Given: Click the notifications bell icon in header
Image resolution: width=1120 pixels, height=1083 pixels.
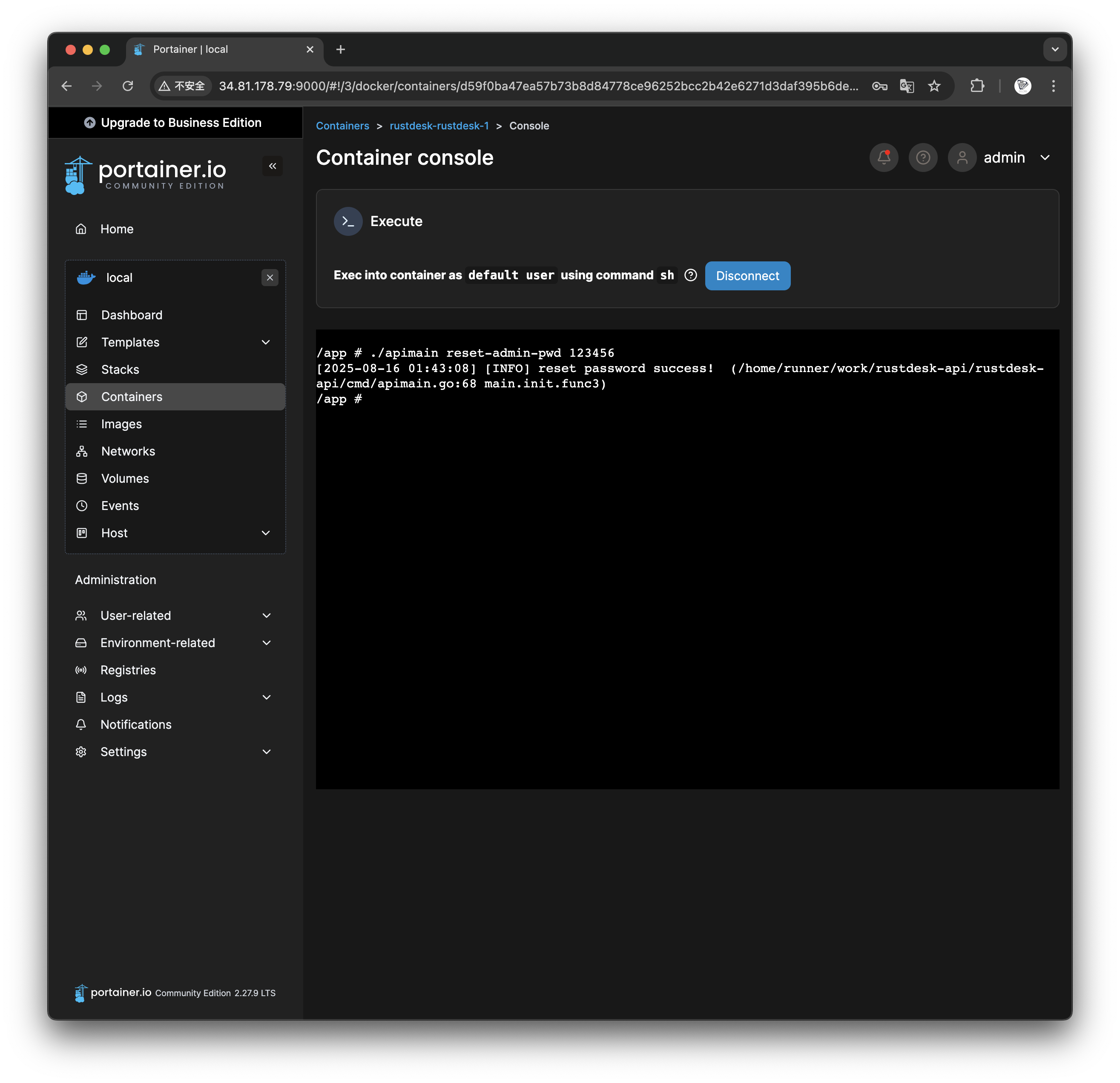Looking at the screenshot, I should tap(883, 158).
